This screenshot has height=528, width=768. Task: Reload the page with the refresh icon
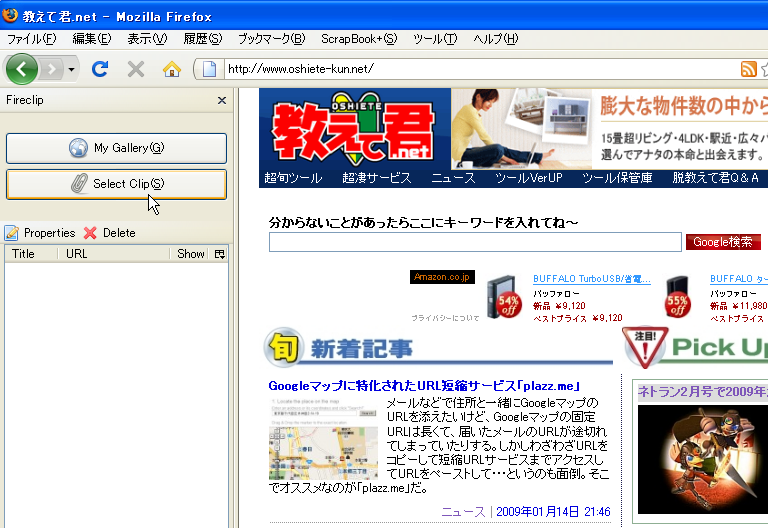(x=100, y=69)
